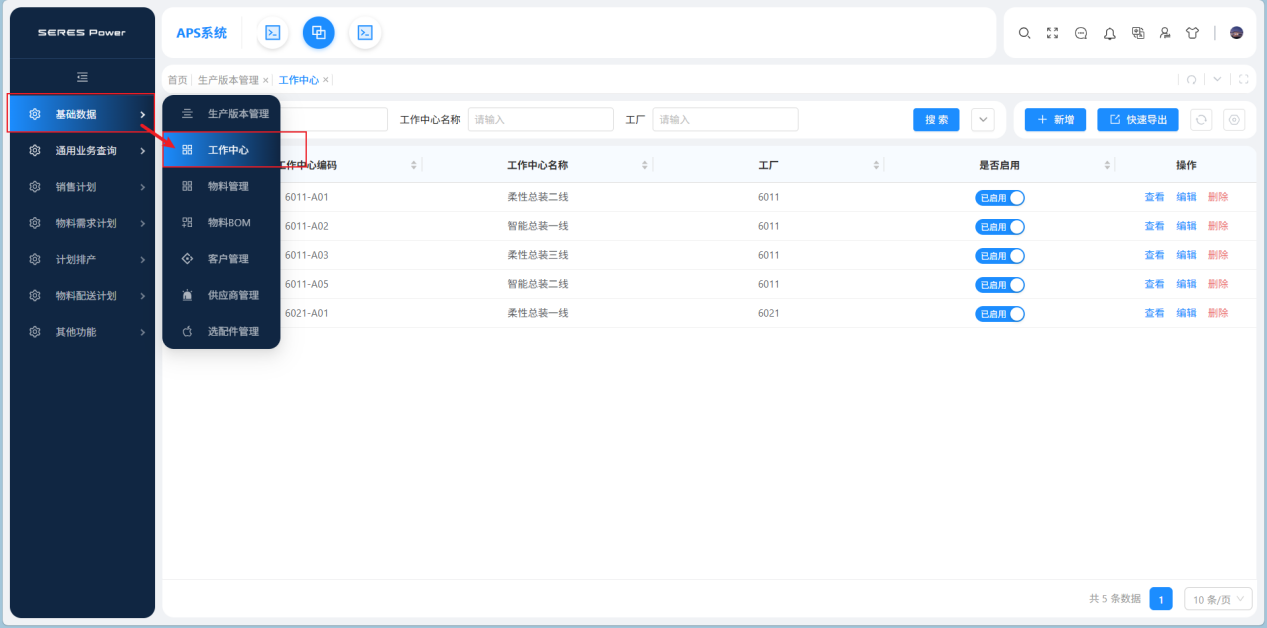Select 基础数据 in the sidebar
The width and height of the screenshot is (1267, 628).
[82, 114]
